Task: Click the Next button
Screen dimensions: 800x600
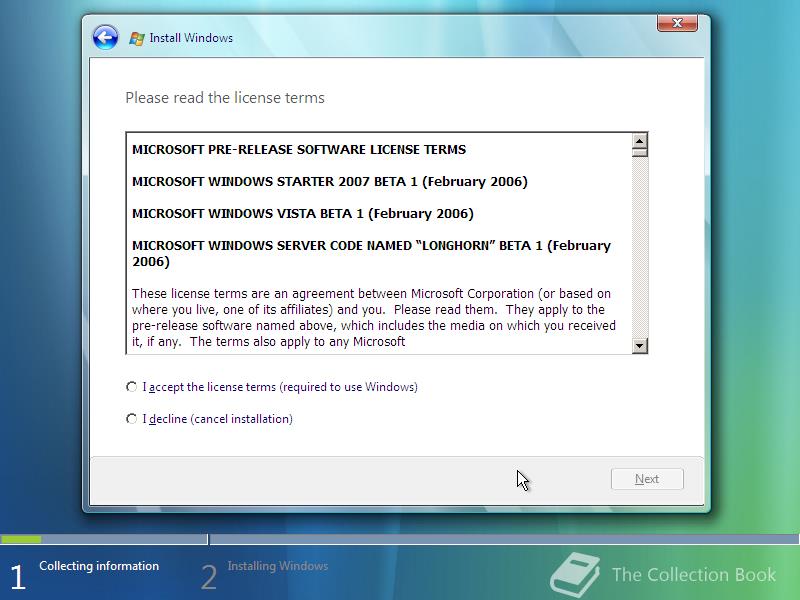Action: click(647, 479)
